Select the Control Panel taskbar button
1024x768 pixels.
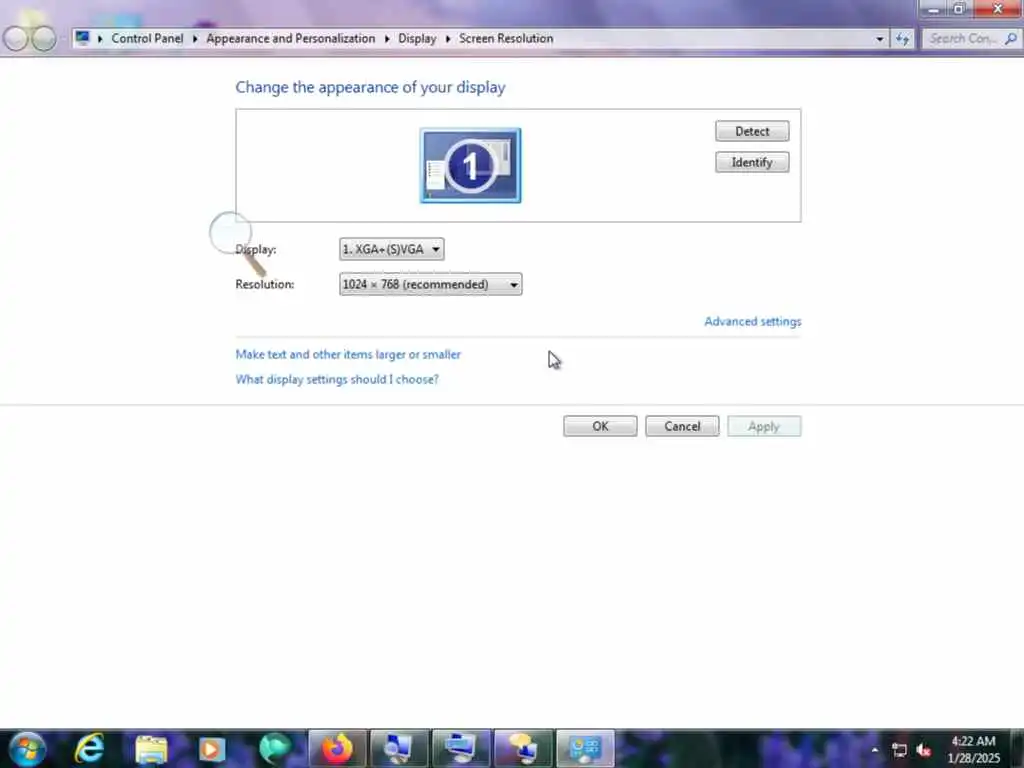coord(585,748)
